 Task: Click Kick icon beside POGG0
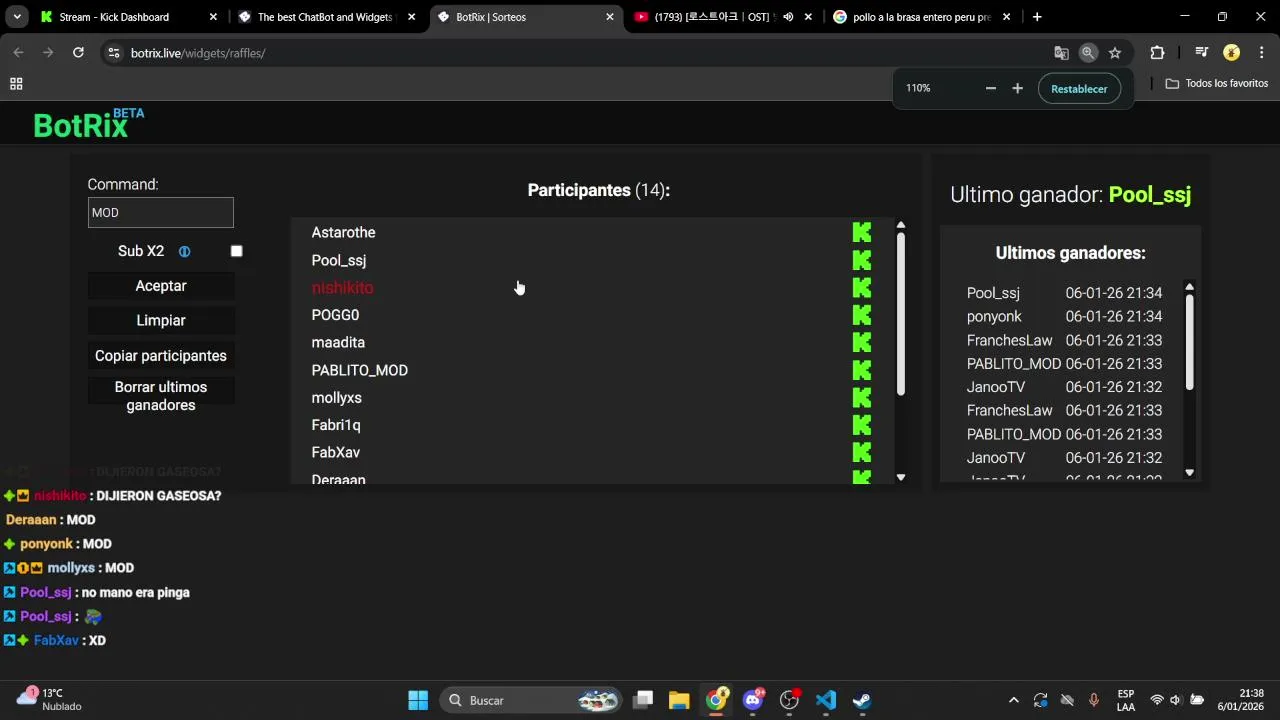[862, 316]
